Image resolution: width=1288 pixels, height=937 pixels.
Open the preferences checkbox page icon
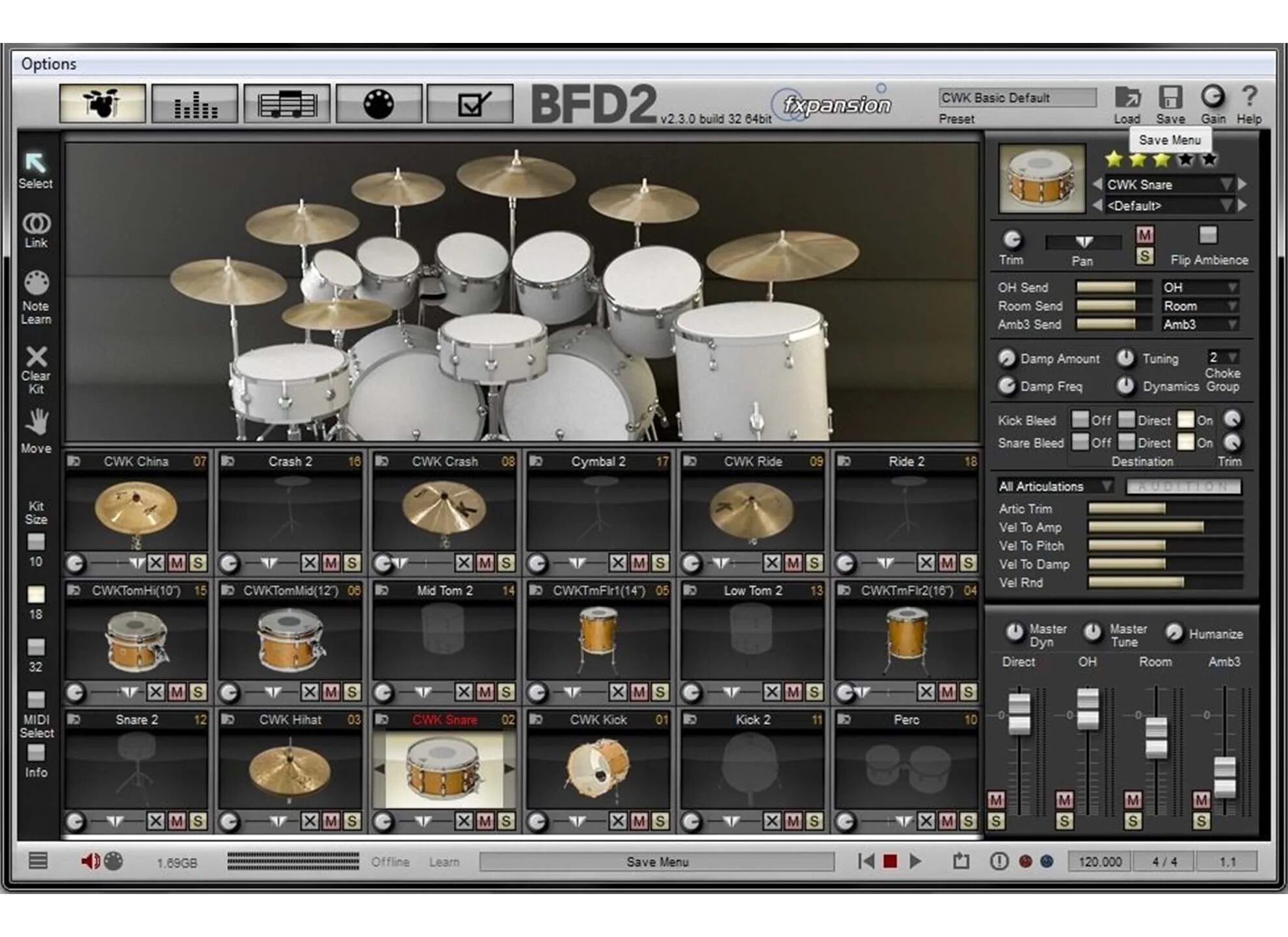click(470, 103)
